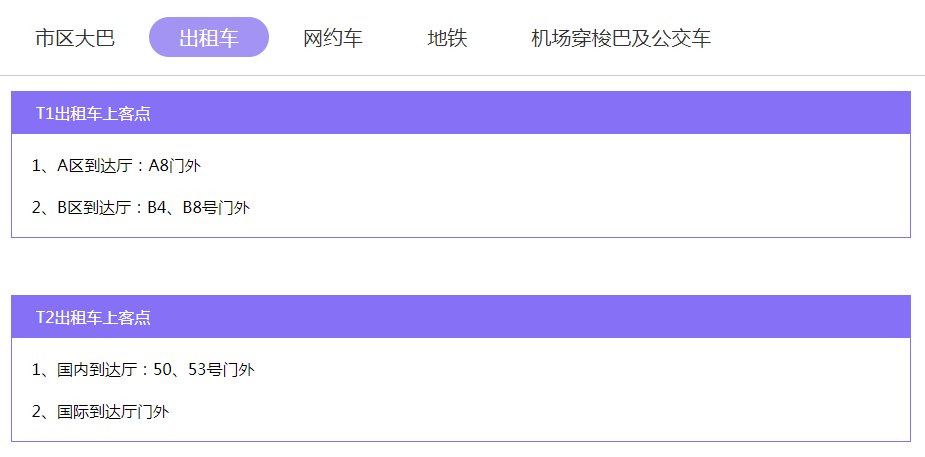Open the 机场穿梭巴及公交车 tab
925x457 pixels.
click(621, 38)
